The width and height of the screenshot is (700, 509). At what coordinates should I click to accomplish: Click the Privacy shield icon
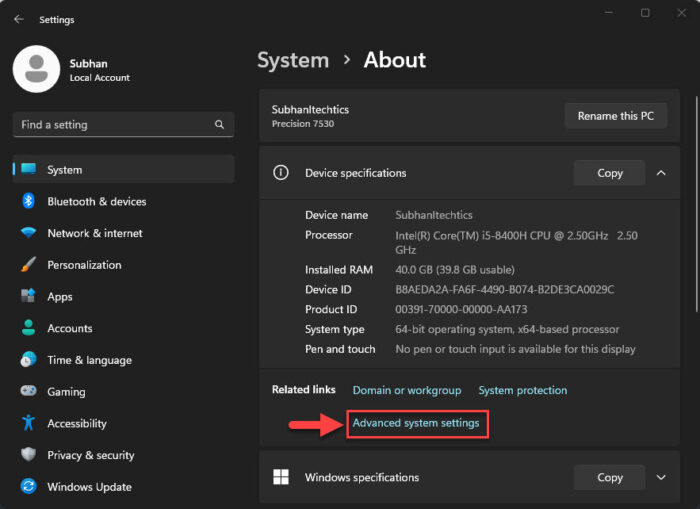click(29, 455)
